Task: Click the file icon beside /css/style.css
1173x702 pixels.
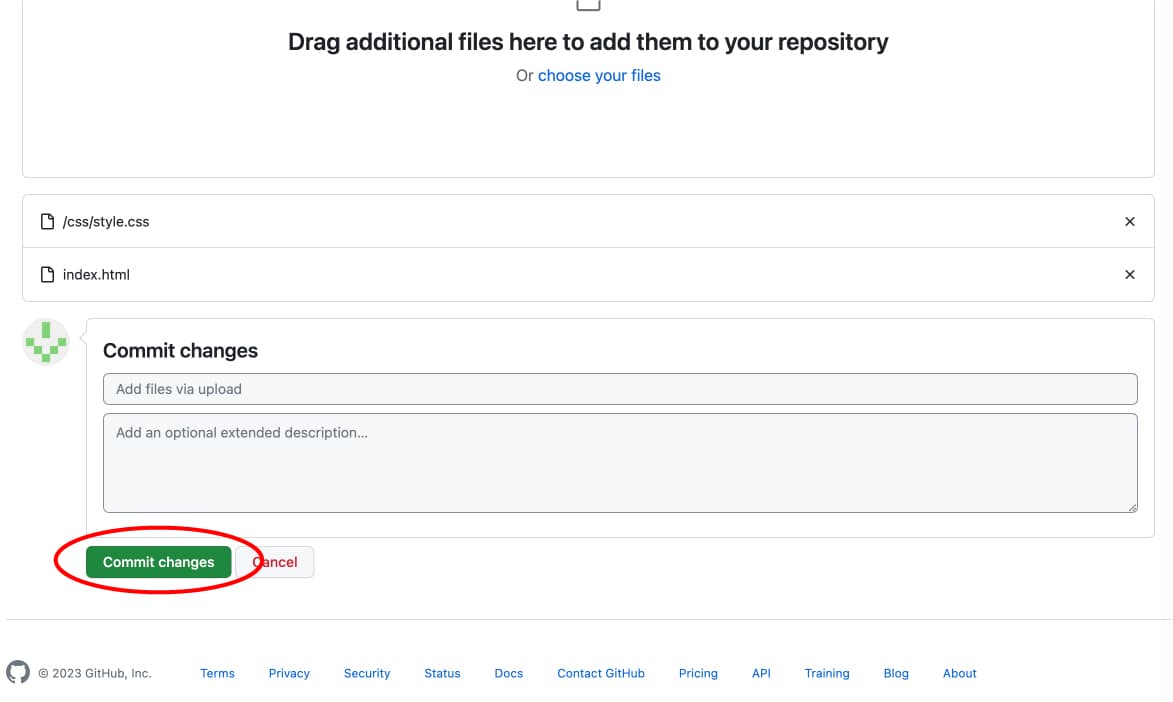Action: [48, 221]
